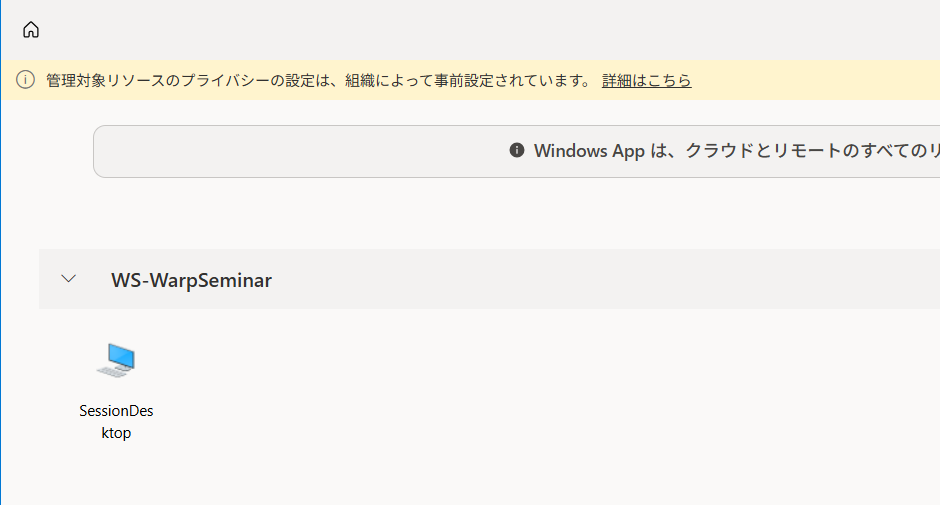The image size is (940, 505).
Task: Click the Windows App info icon in notice
Action: point(517,150)
